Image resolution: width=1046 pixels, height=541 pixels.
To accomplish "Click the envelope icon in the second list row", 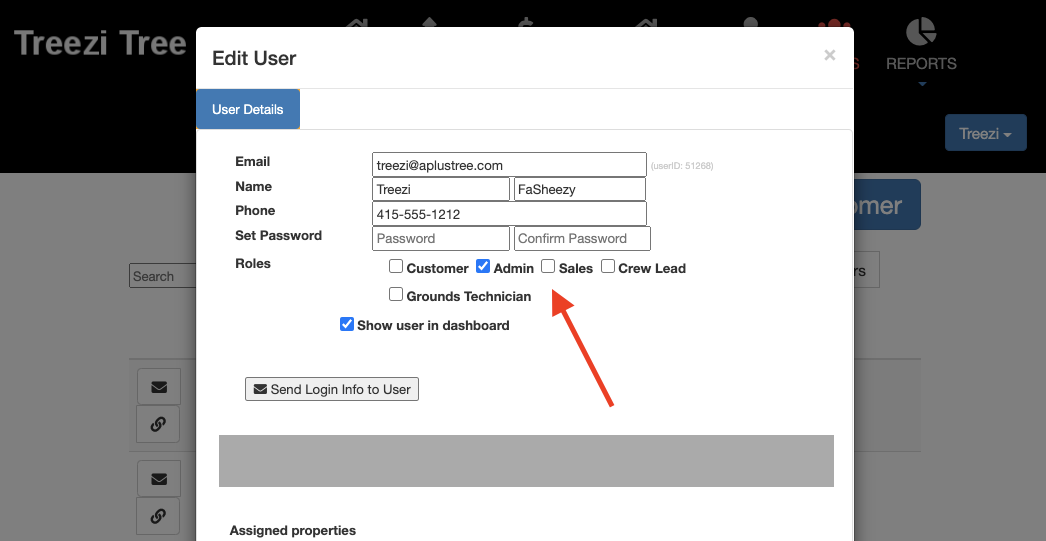I will (158, 479).
